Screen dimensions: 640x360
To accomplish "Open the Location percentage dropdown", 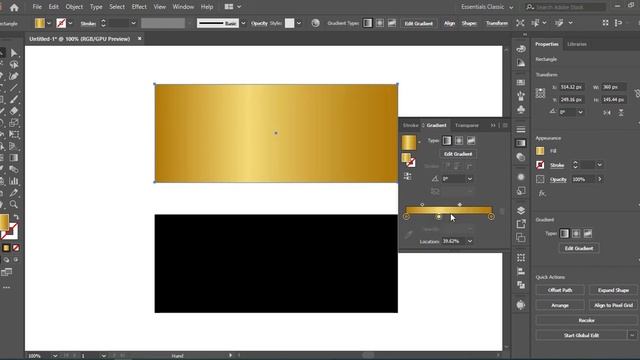I will 470,241.
